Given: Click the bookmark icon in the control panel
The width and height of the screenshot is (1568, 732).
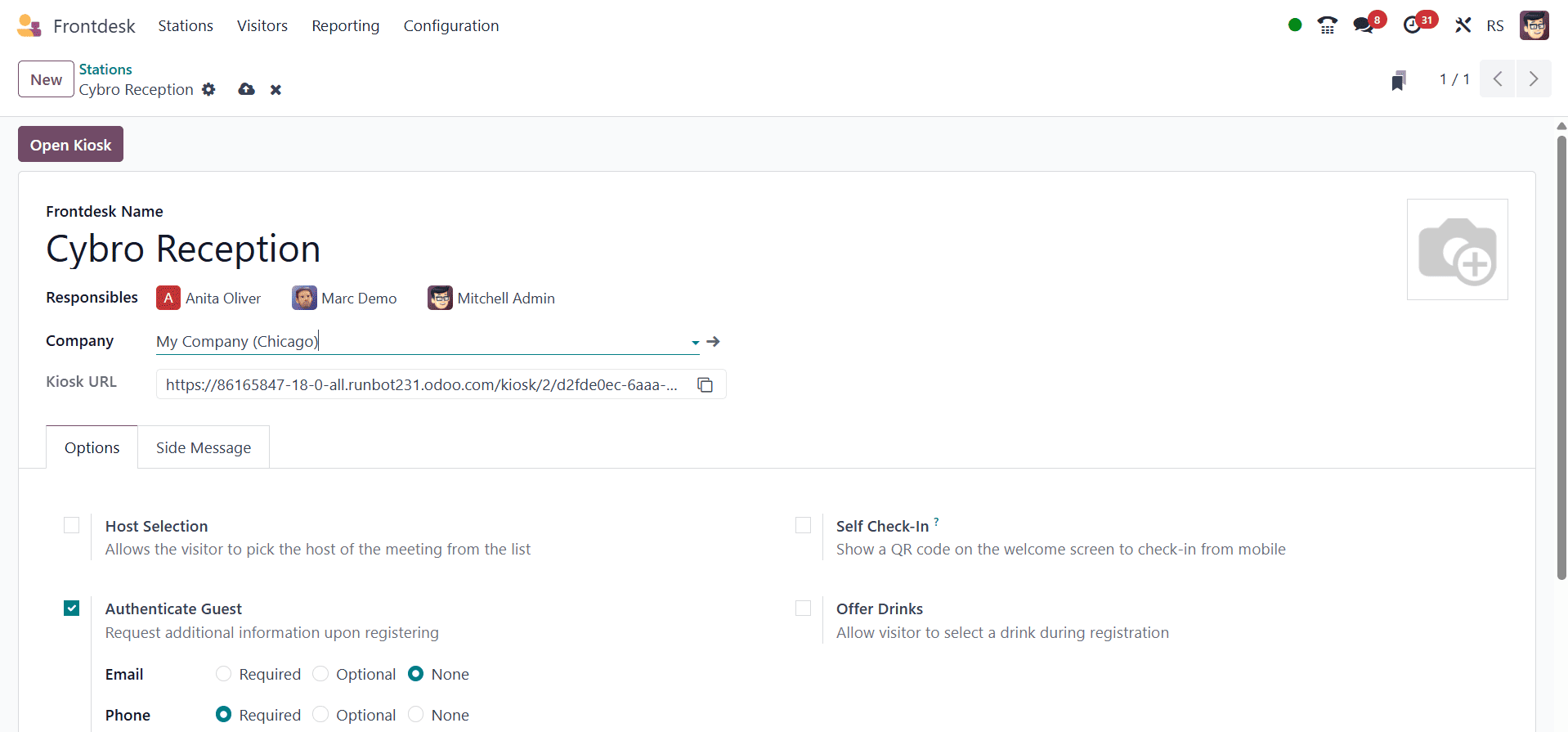Looking at the screenshot, I should 1399,80.
